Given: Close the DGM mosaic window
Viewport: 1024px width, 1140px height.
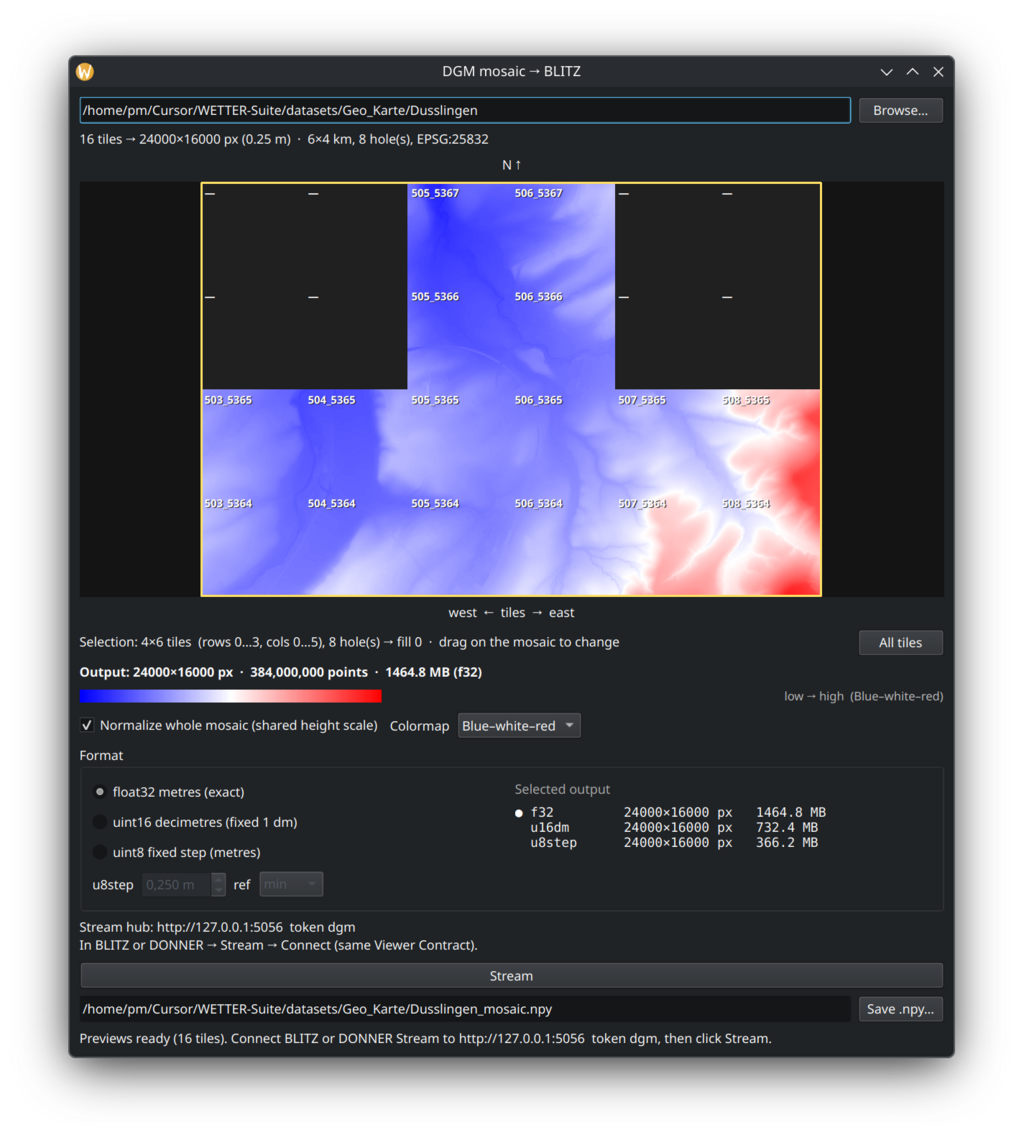Looking at the screenshot, I should pos(938,71).
